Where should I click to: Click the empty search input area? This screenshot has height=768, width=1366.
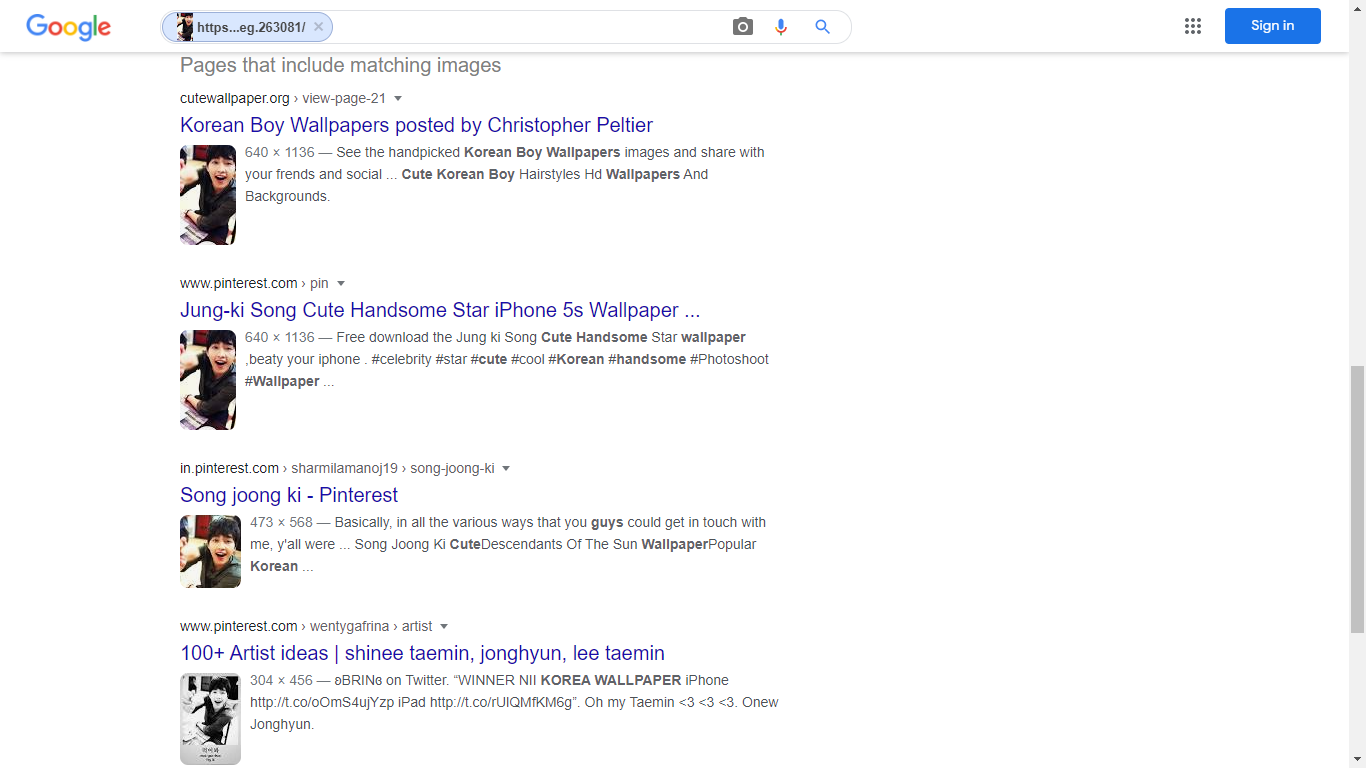pyautogui.click(x=530, y=27)
